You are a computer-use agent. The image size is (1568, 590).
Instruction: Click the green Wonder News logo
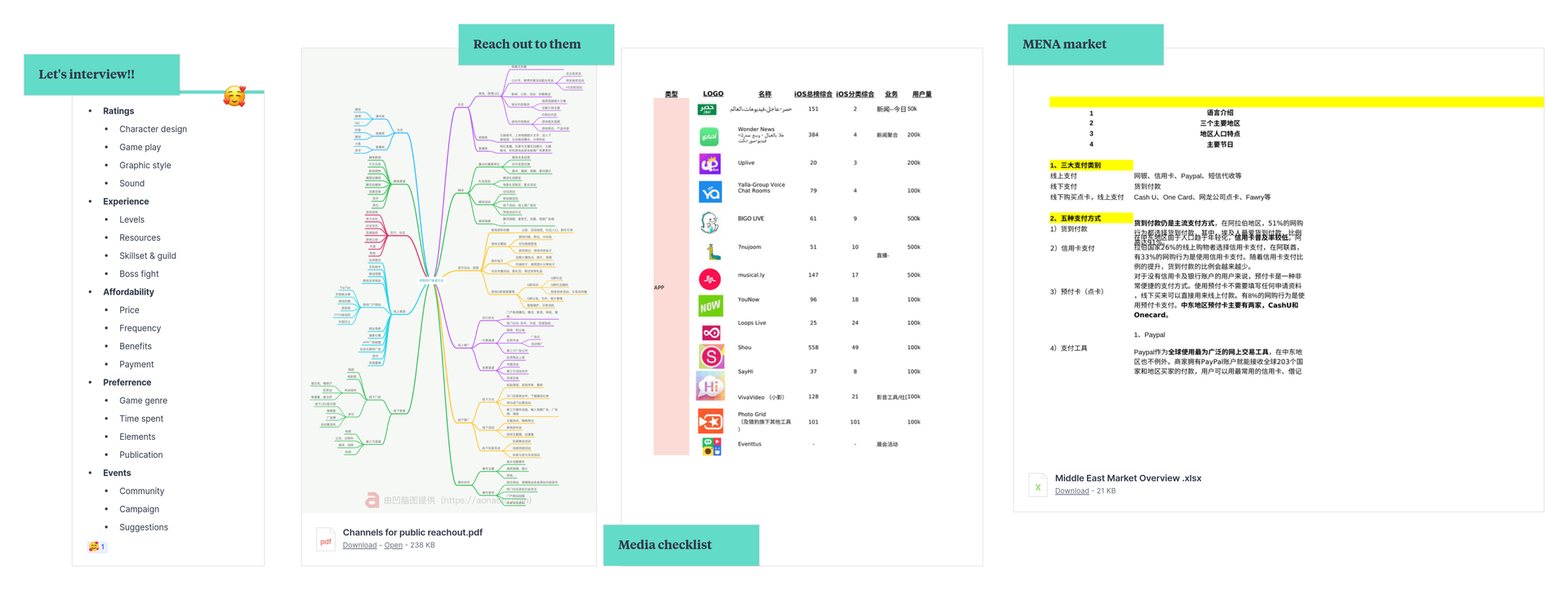tap(709, 136)
